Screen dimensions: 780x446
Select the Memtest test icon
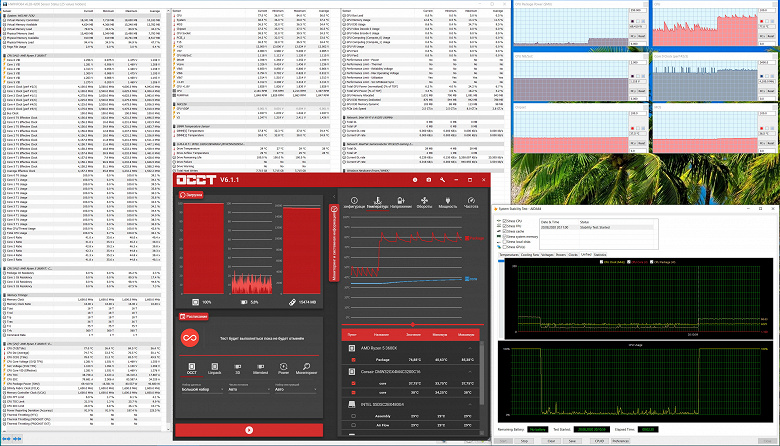coord(260,366)
